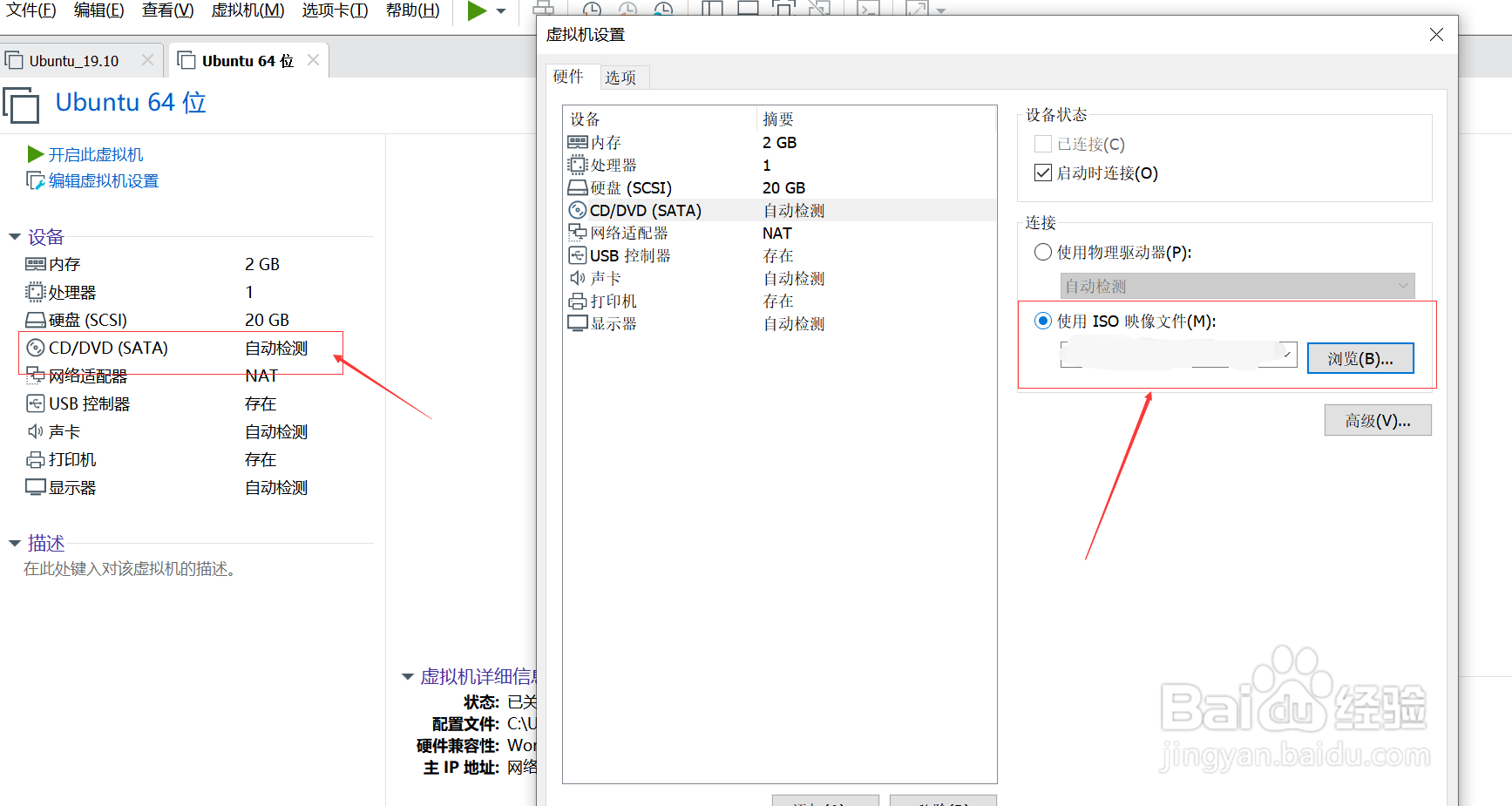The image size is (1512, 806).
Task: Click the 开启此虚拟机 link
Action: coord(96,154)
